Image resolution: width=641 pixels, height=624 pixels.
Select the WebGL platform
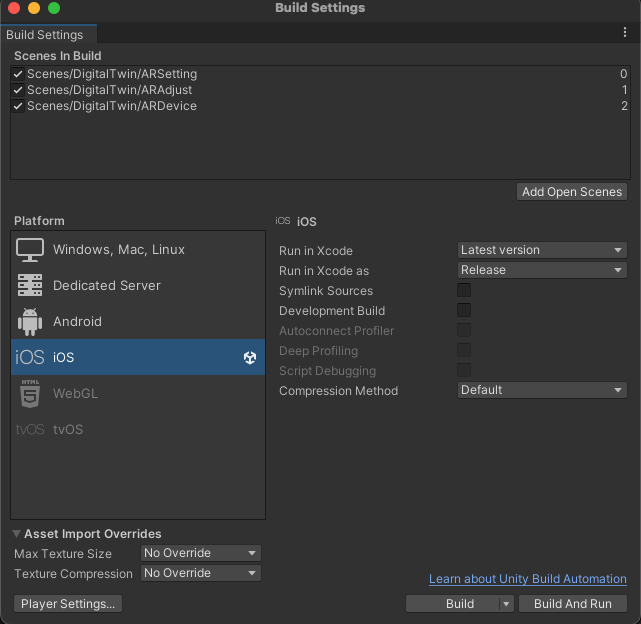[x=138, y=393]
